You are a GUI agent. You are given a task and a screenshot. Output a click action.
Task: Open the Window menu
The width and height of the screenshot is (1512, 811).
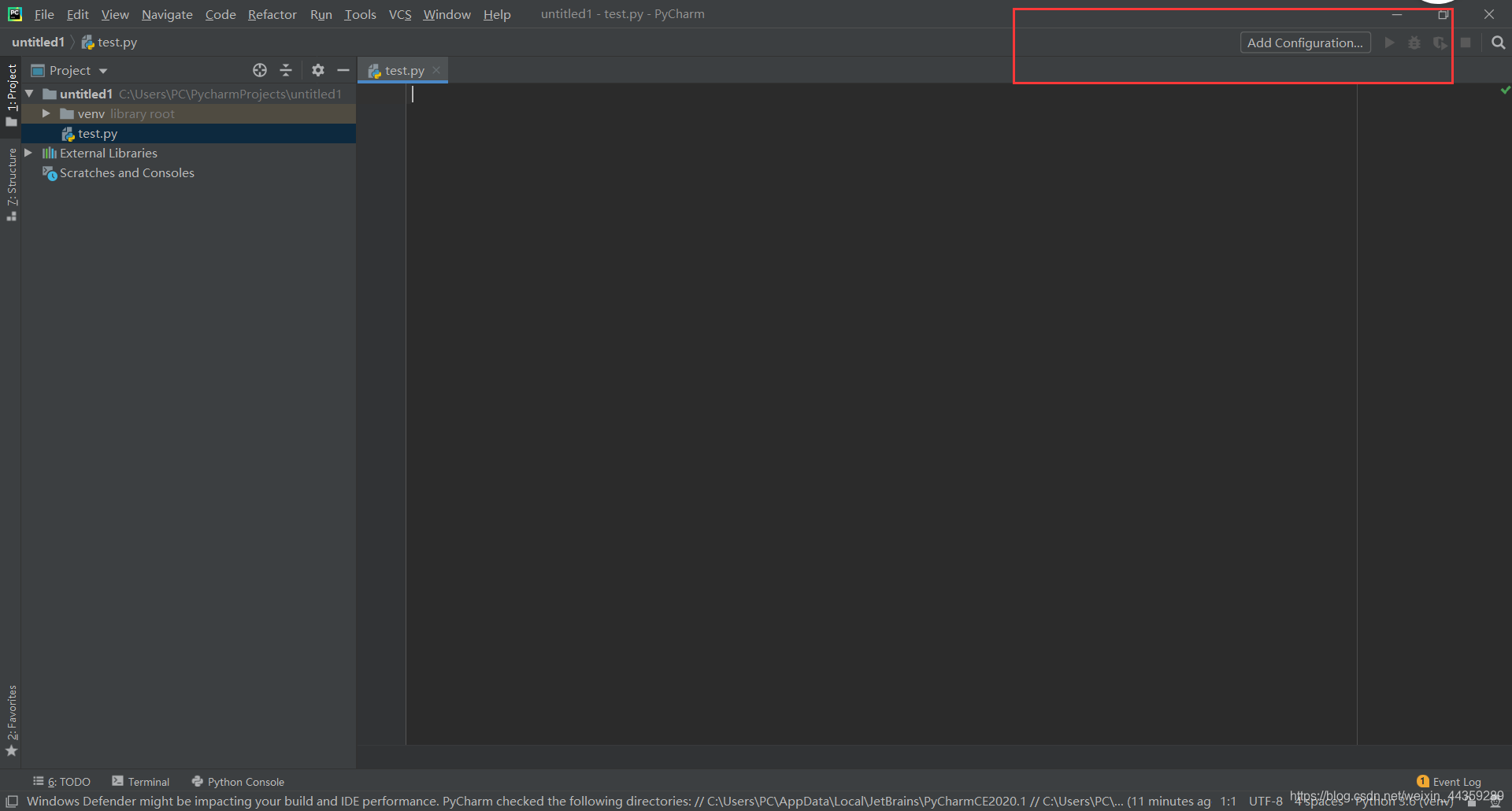[x=447, y=14]
